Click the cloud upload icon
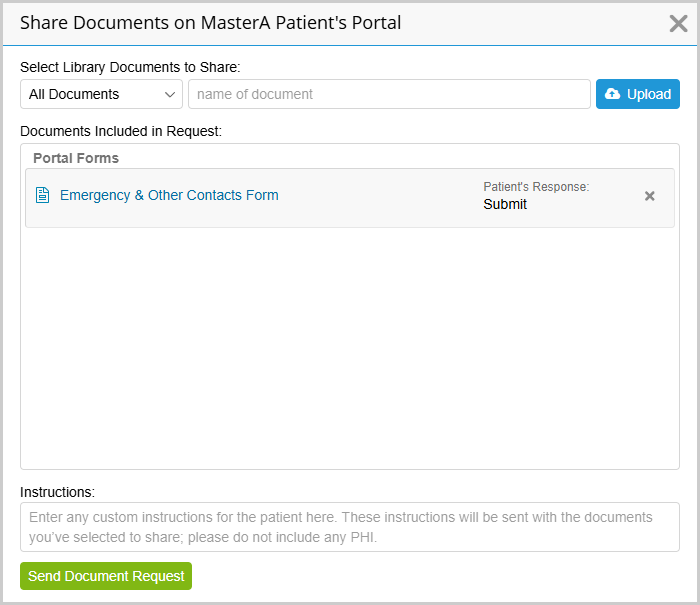700x605 pixels. (x=612, y=94)
